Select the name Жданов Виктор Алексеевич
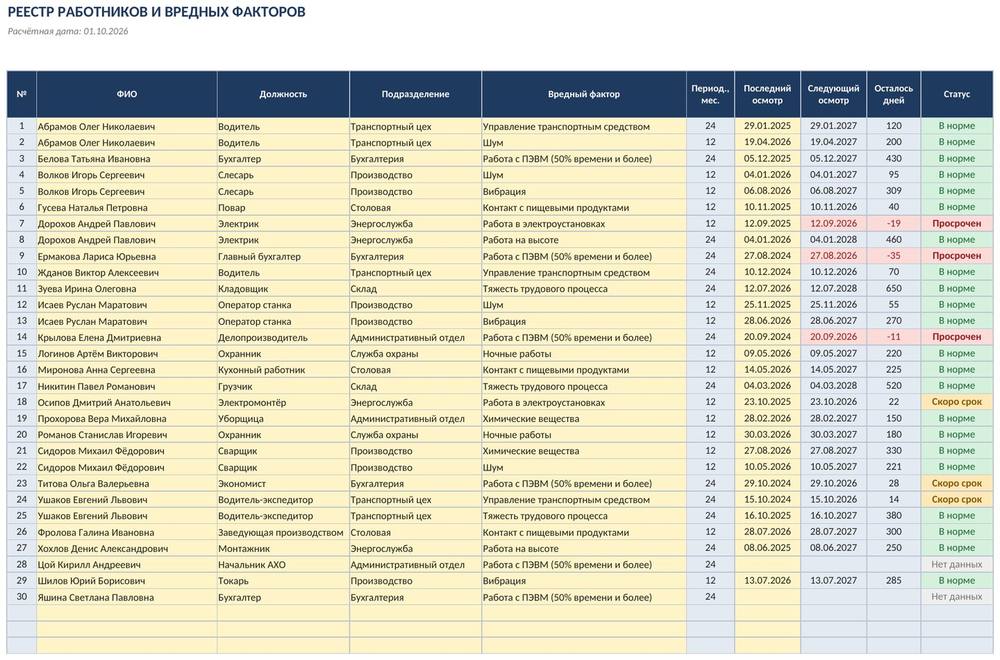Screen dimensions: 1000x660 (98, 272)
